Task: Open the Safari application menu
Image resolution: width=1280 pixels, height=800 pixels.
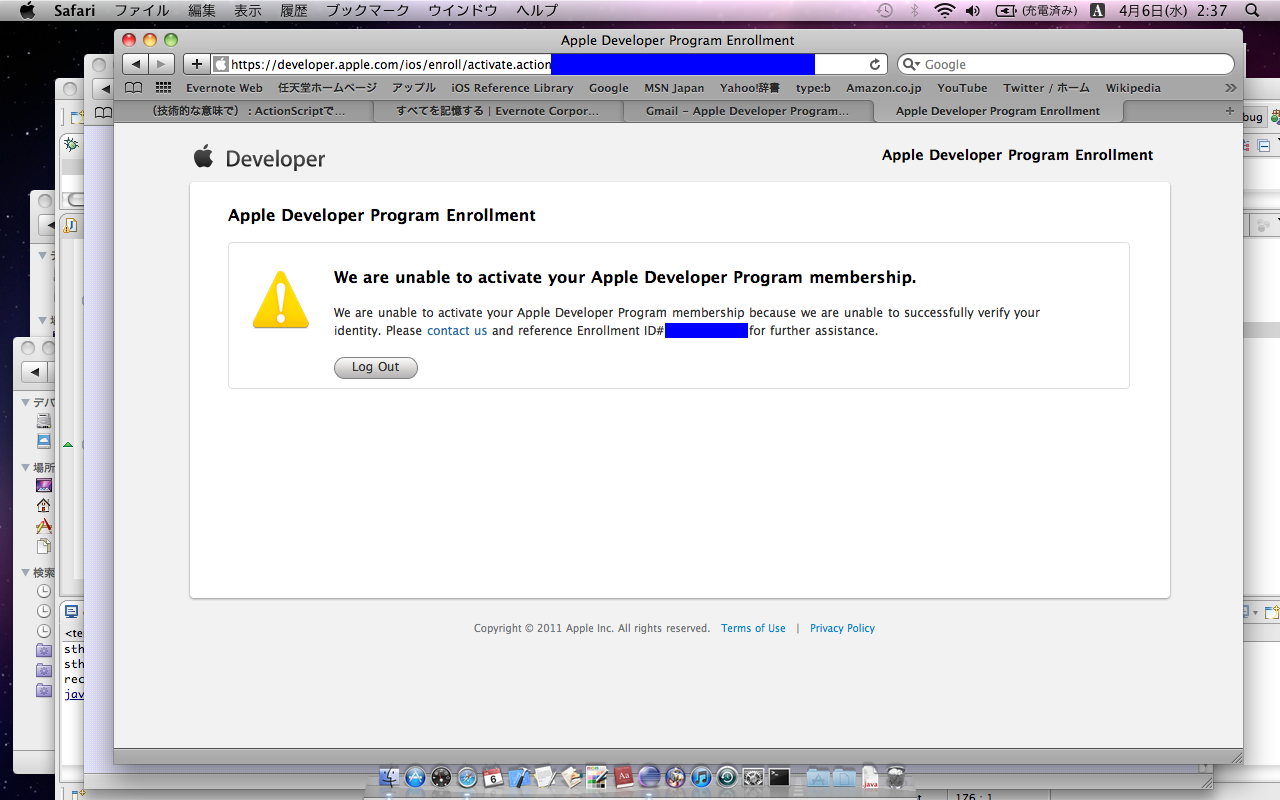Action: pos(73,10)
